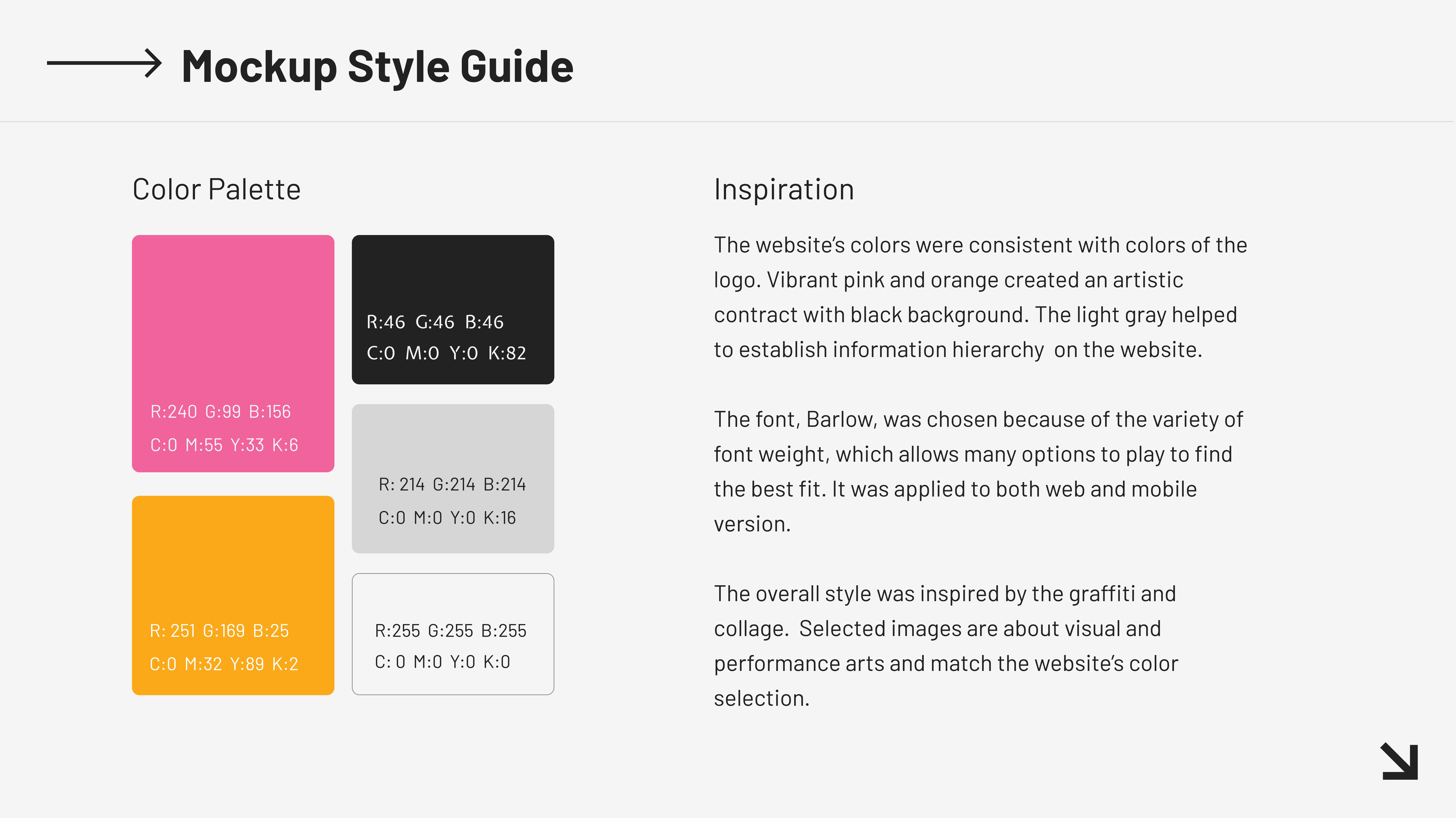Click the R:46 G:46 B:46 label
The image size is (1456, 818).
435,322
